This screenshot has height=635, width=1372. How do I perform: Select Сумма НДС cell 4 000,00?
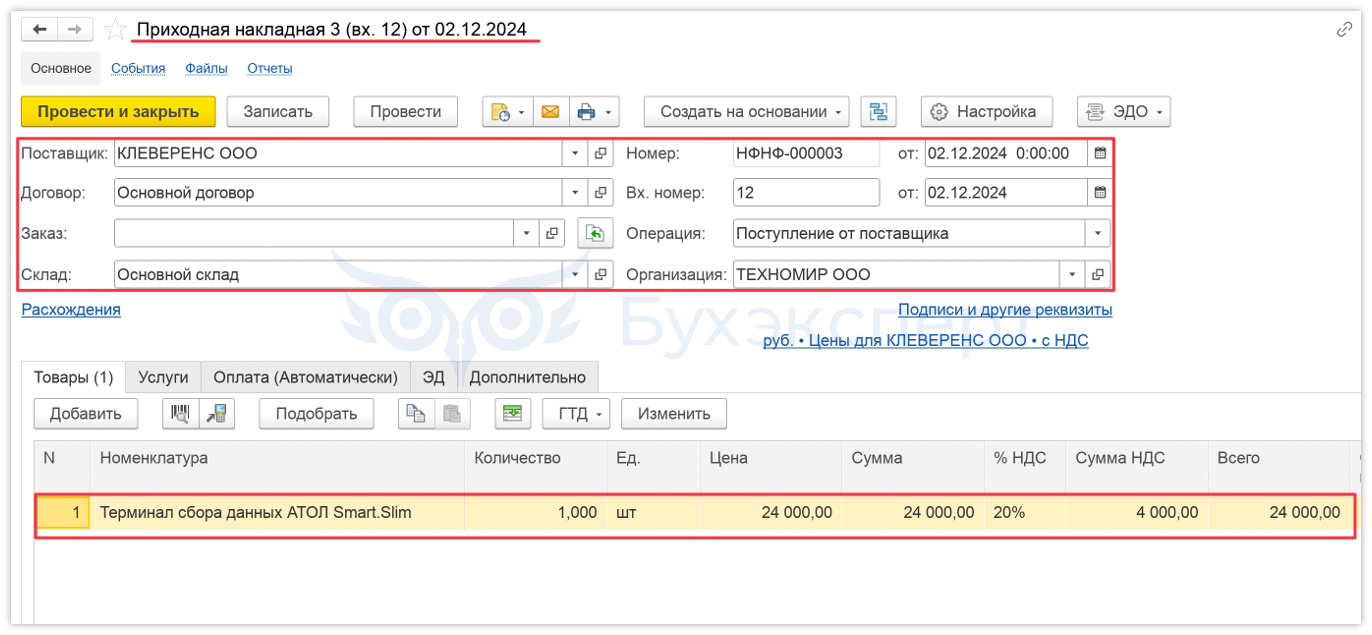click(x=1137, y=513)
